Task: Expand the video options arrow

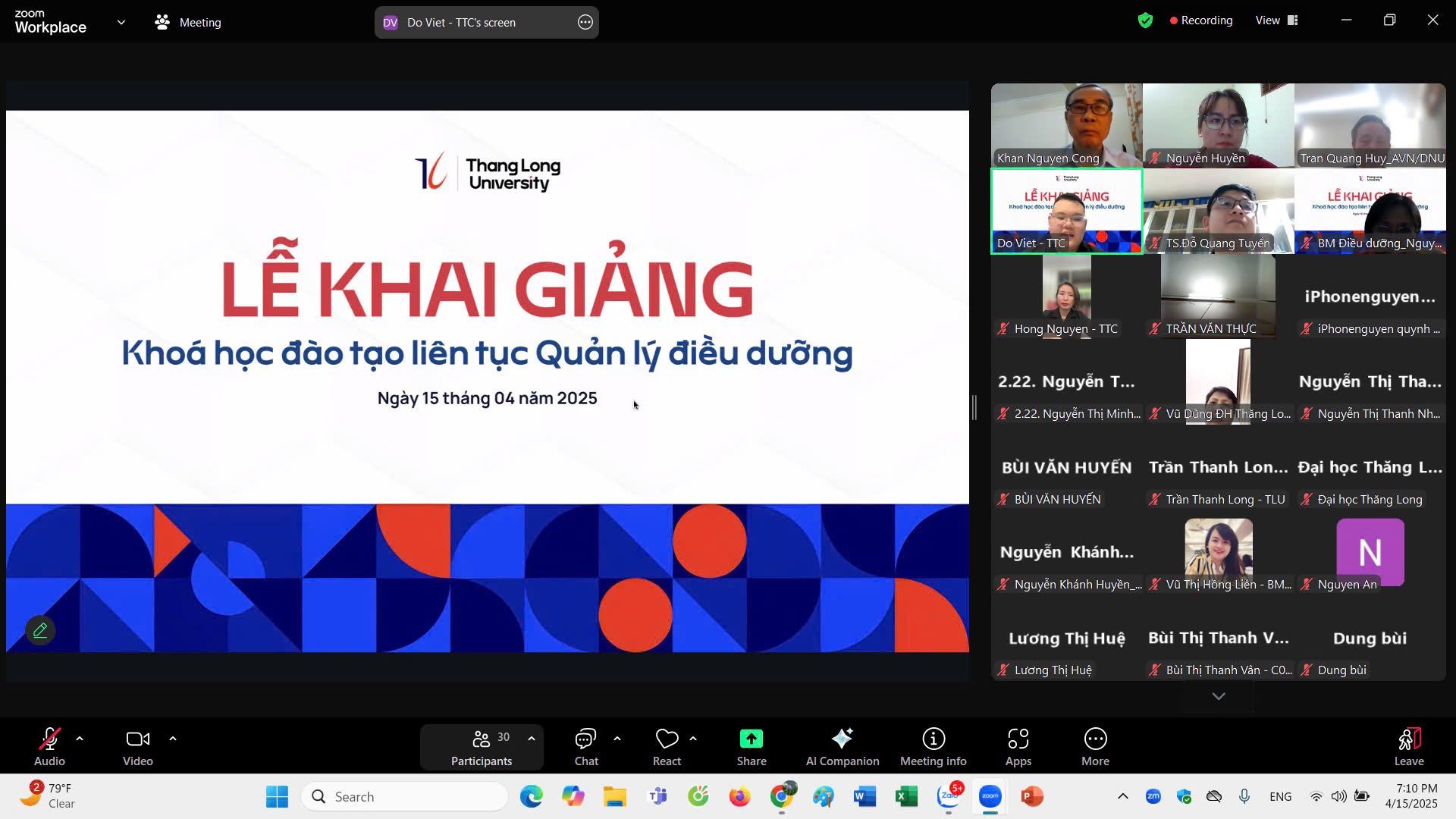Action: click(173, 739)
